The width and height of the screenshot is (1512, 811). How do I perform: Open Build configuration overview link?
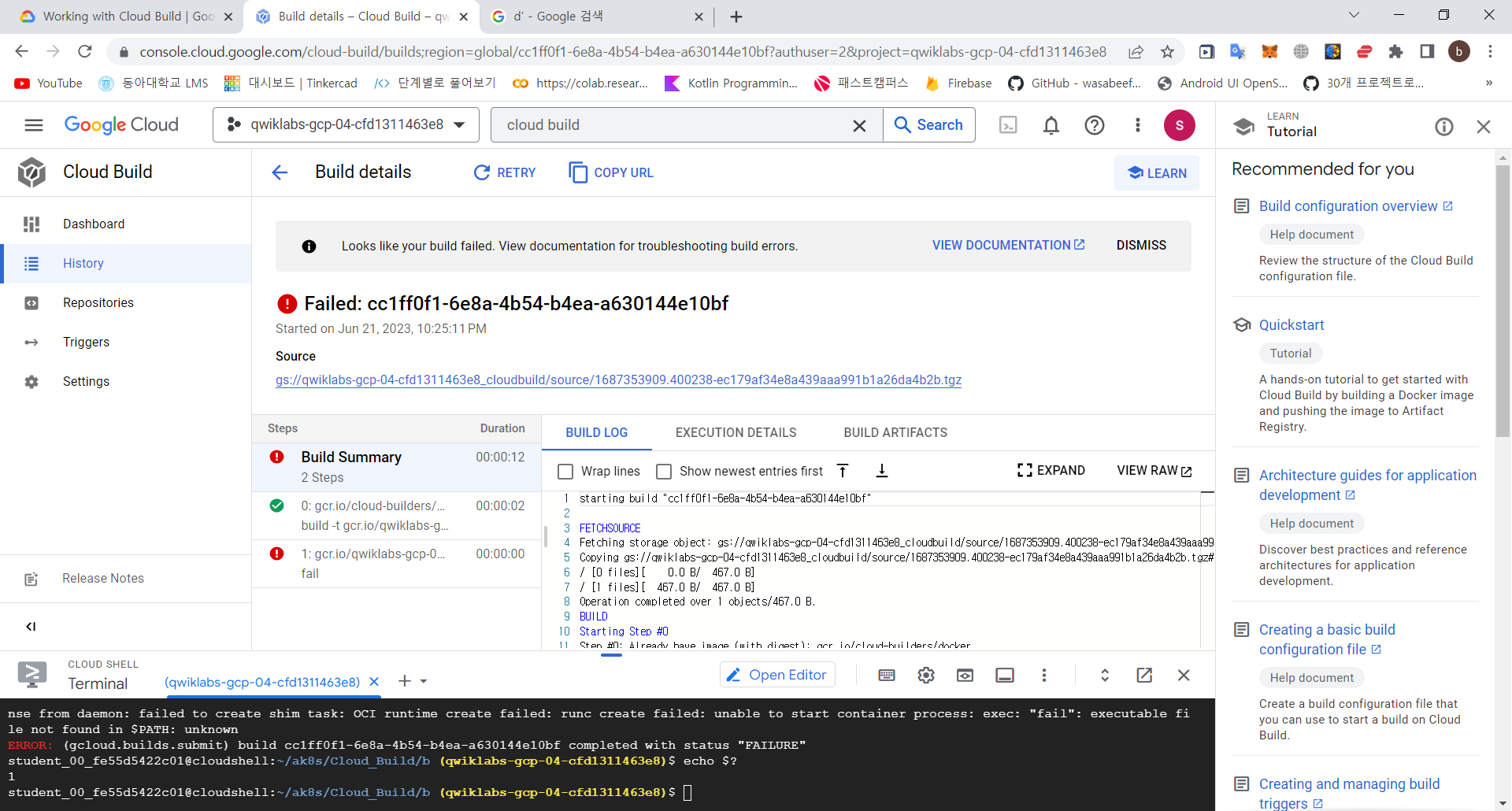pyautogui.click(x=1356, y=206)
